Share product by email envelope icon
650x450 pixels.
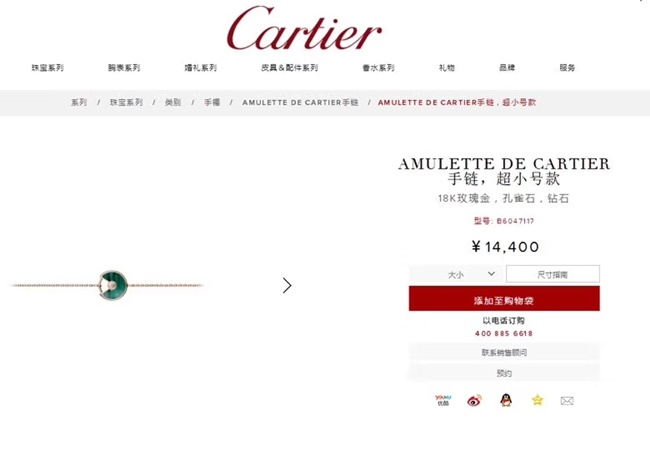coord(567,401)
